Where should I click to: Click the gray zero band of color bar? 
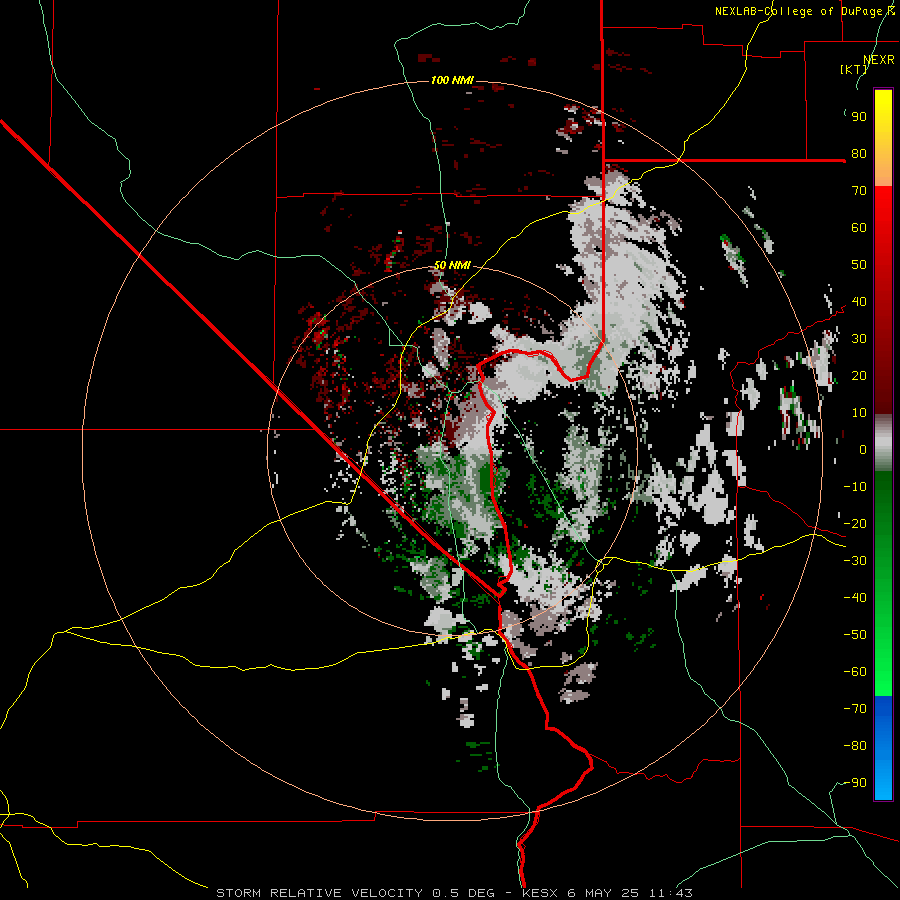coord(883,443)
